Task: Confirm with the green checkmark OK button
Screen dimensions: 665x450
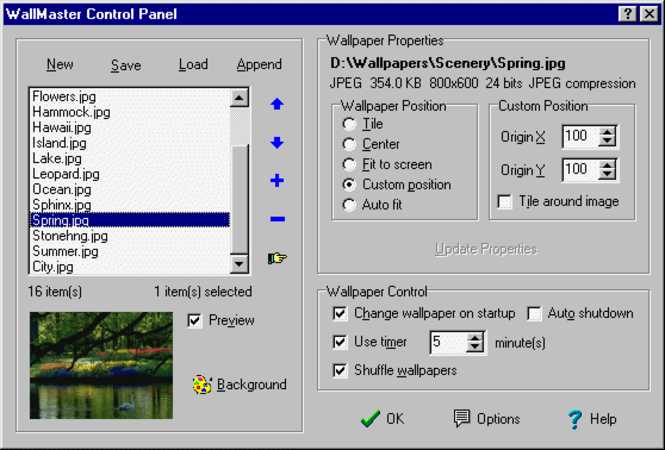Action: (x=382, y=419)
